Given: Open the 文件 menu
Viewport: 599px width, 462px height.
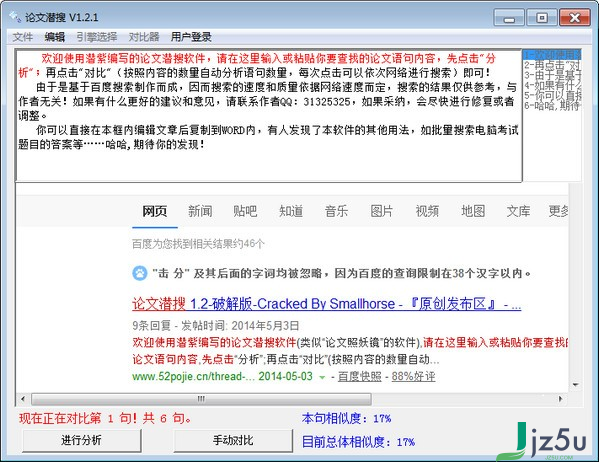Looking at the screenshot, I should pyautogui.click(x=23, y=37).
